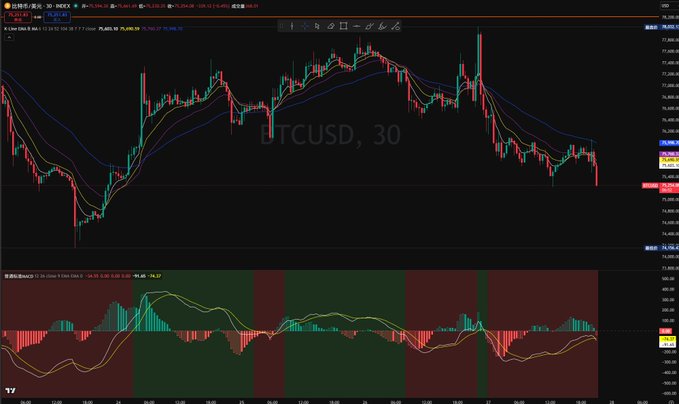
Task: Select the rectangle shape tool
Action: tap(343, 26)
